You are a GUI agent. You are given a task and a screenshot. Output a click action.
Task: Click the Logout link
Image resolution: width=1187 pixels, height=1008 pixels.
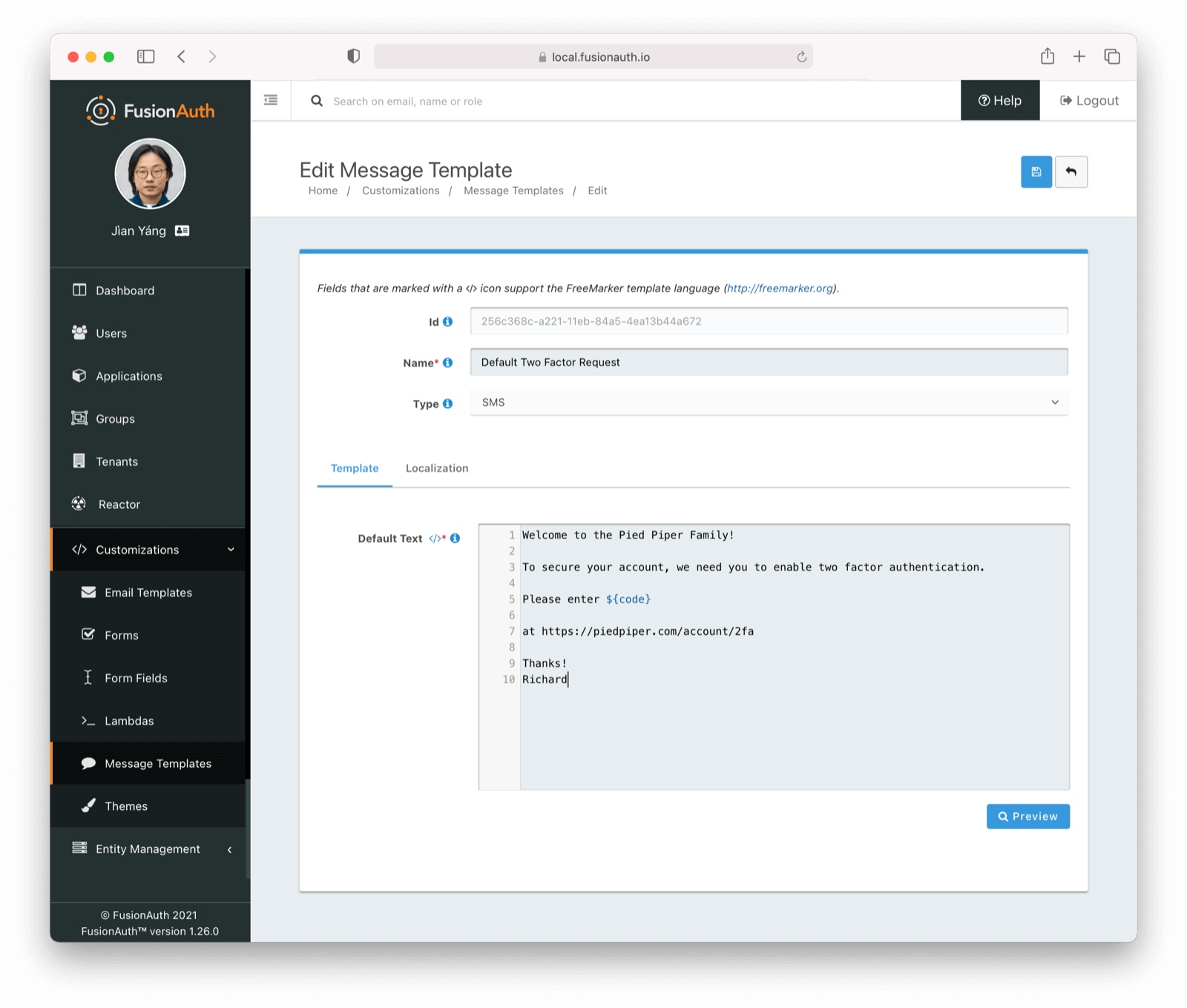(1089, 101)
